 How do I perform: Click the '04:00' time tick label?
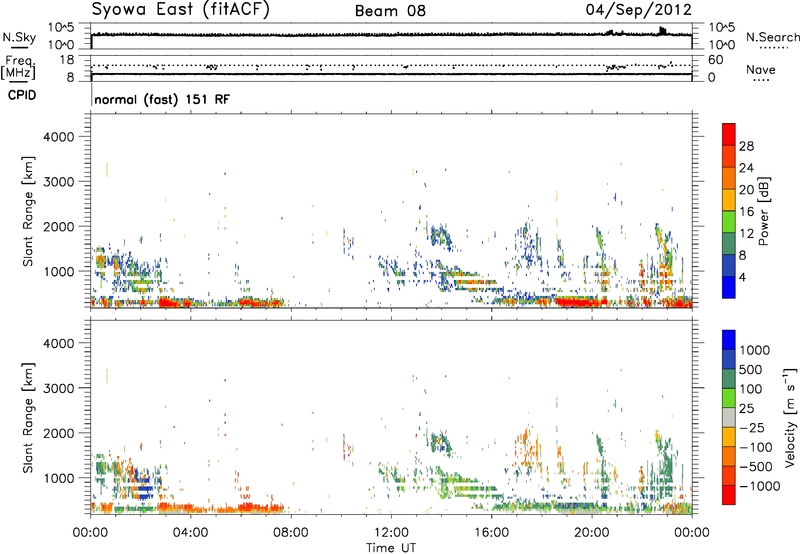pyautogui.click(x=191, y=533)
